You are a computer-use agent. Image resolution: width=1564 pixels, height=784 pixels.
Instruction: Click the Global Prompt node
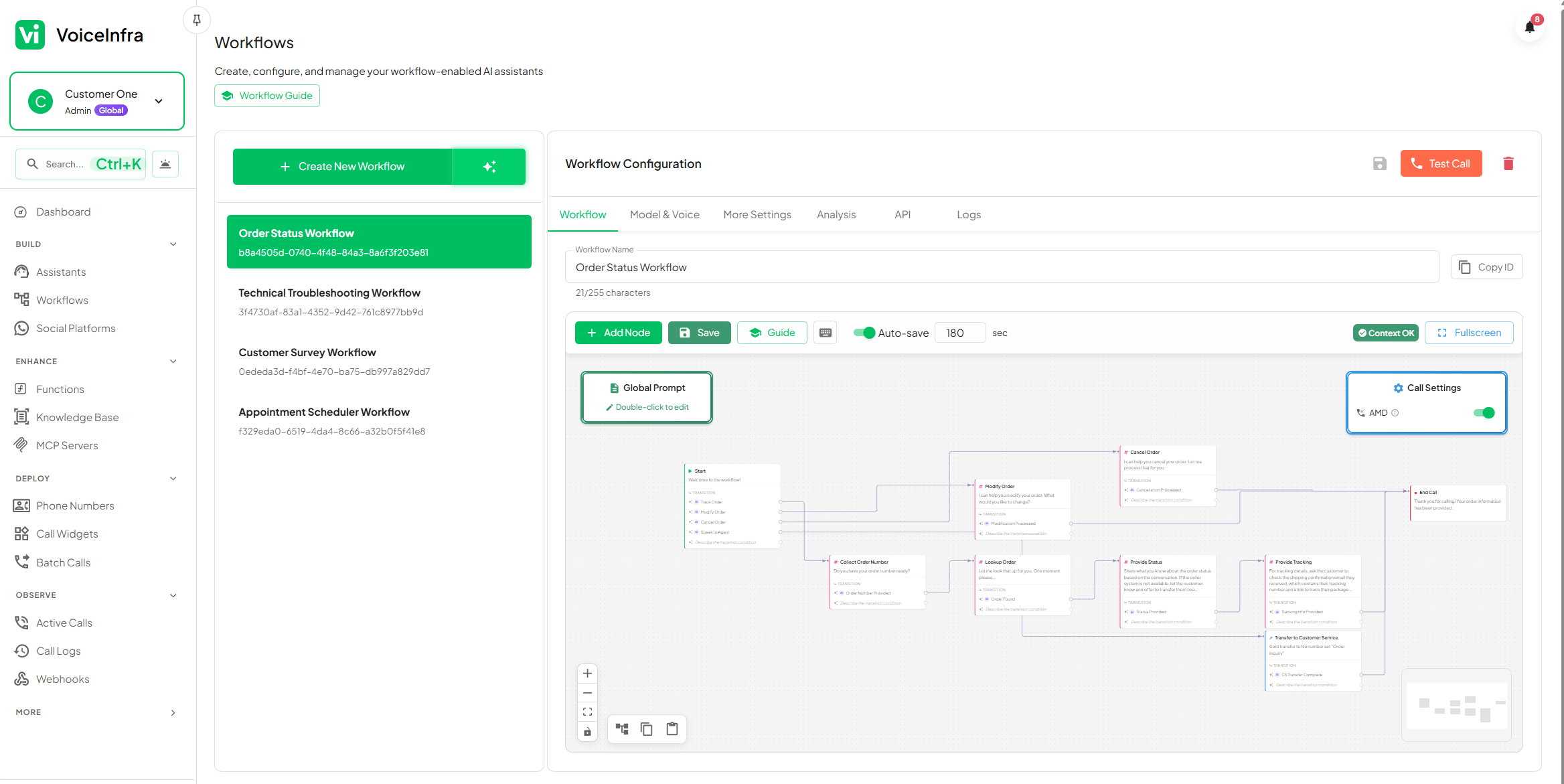647,397
